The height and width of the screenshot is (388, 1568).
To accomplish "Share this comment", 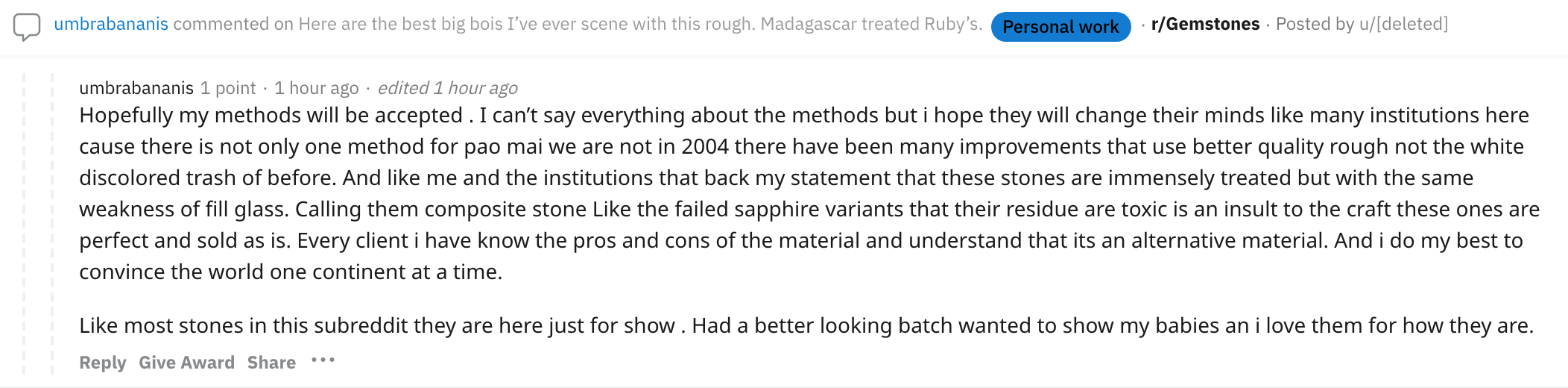I will pyautogui.click(x=271, y=363).
